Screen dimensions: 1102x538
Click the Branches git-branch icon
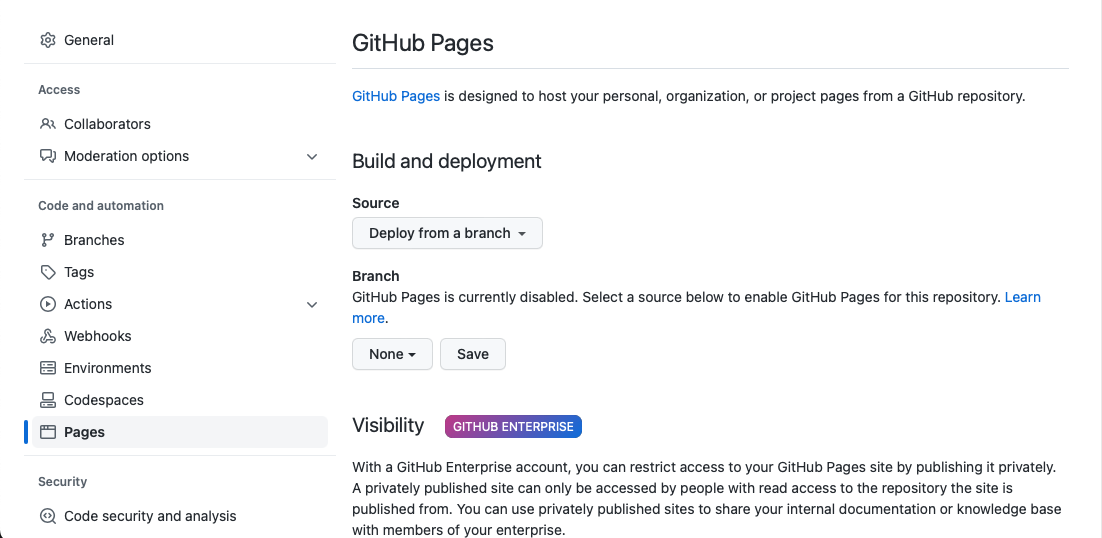48,240
